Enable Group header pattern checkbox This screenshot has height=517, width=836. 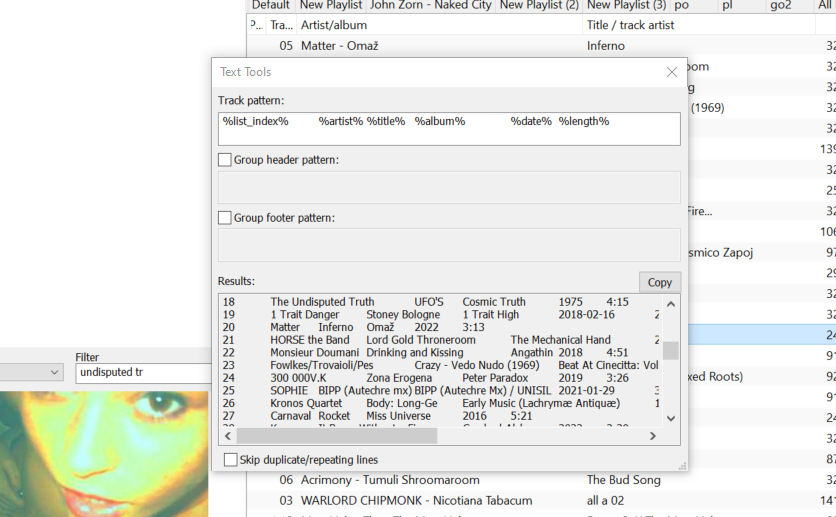(x=225, y=160)
